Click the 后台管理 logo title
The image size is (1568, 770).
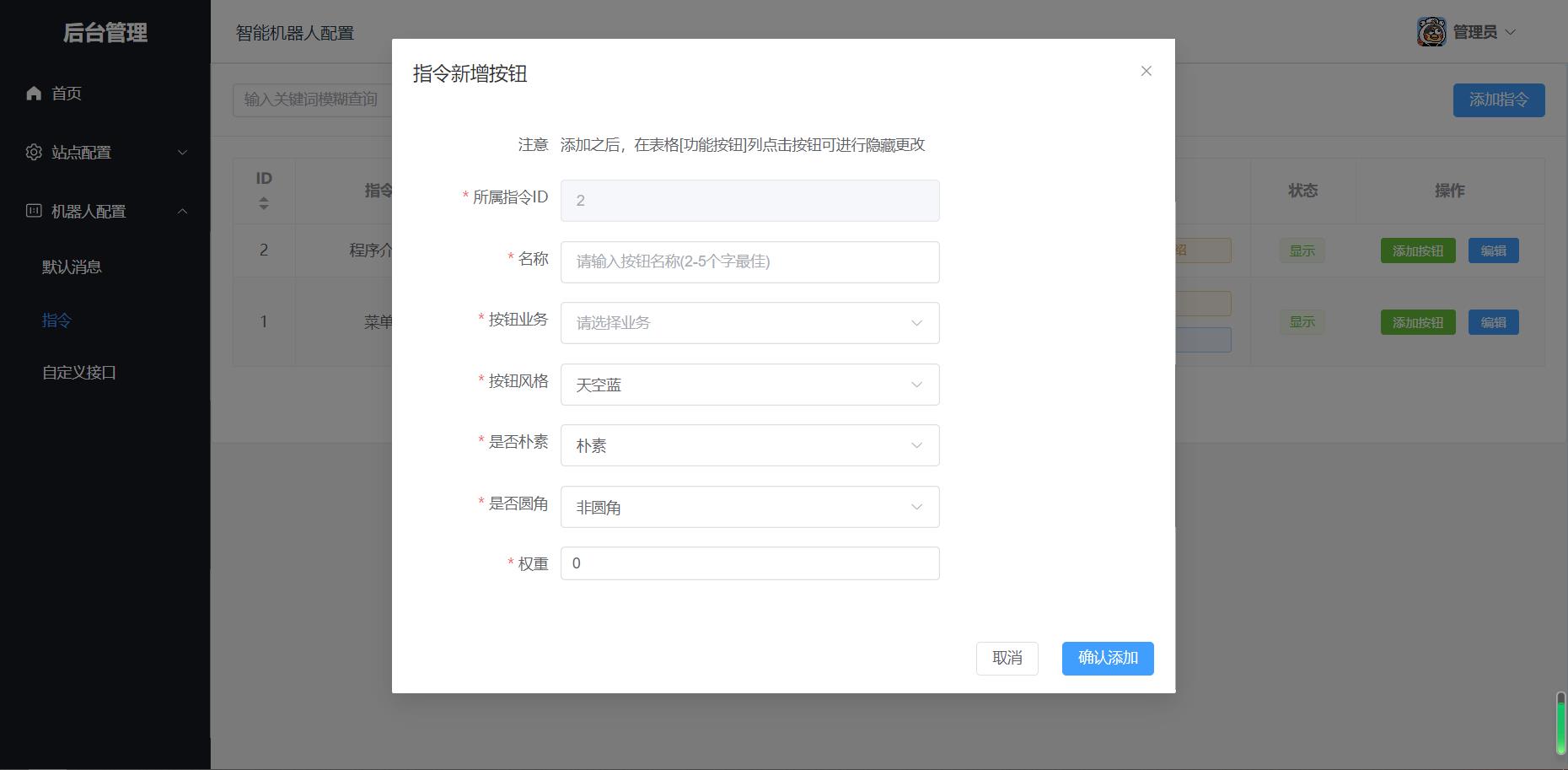pos(105,32)
